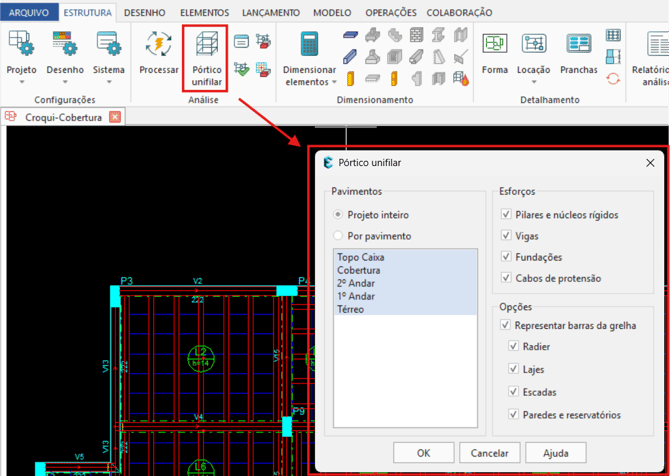The image size is (670, 476).
Task: Uncheck Pilares e núcleos rígidos
Action: tap(506, 214)
